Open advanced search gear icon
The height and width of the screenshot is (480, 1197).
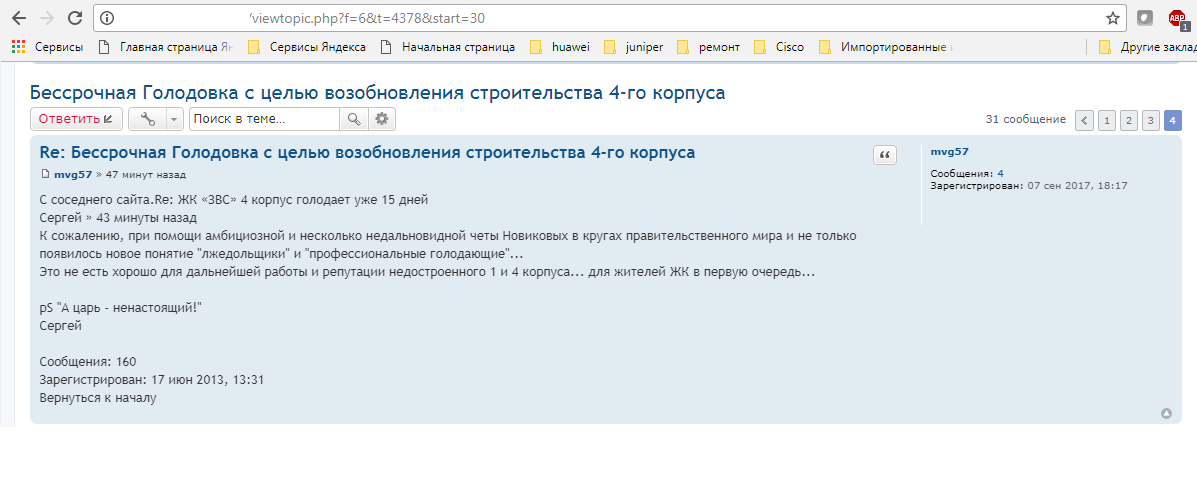pos(381,119)
